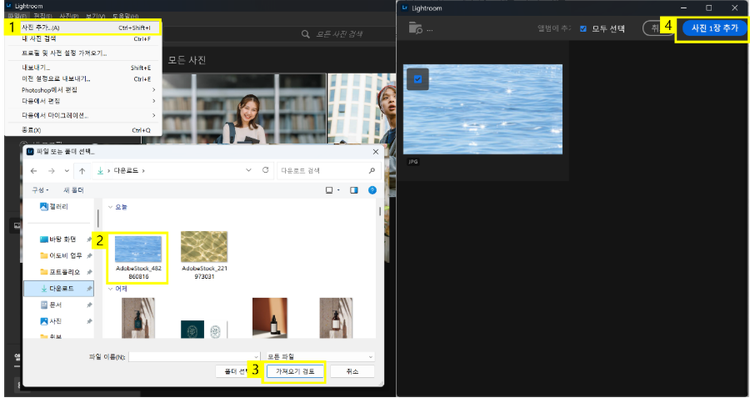Click 다운로드 in the address breadcrumb
Viewport: 750px width, 398px height.
[x=126, y=171]
